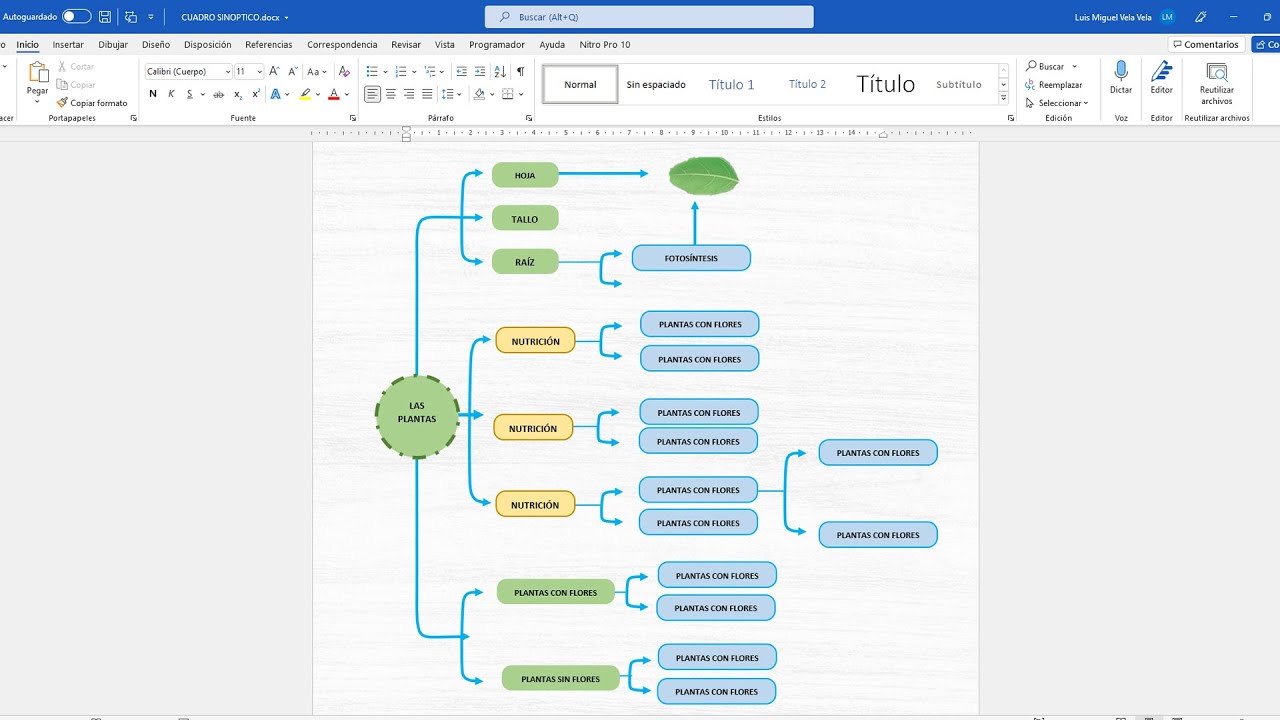Open Fuente dialog launcher
Screen dimensions: 1280x720
352,118
